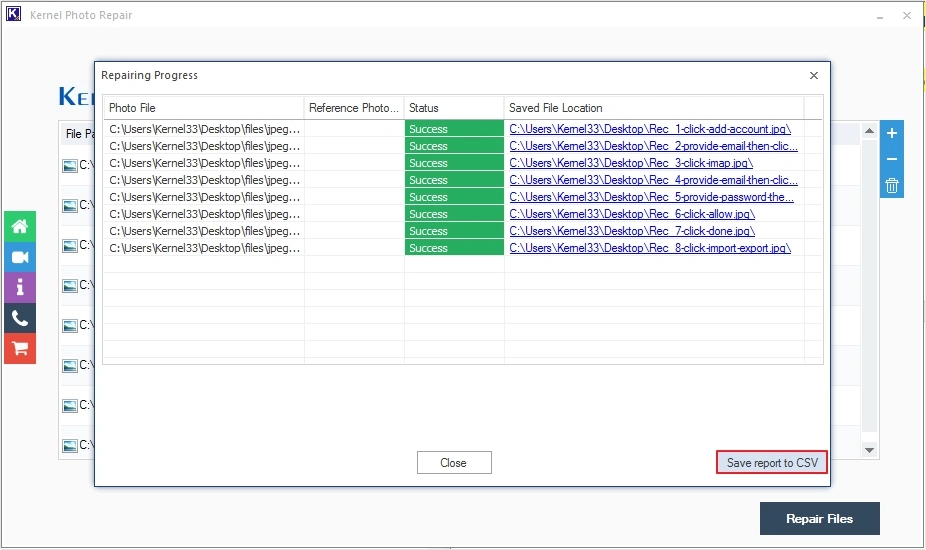Open the Rec_3-click-imap.jpg saved file link

pyautogui.click(x=631, y=163)
